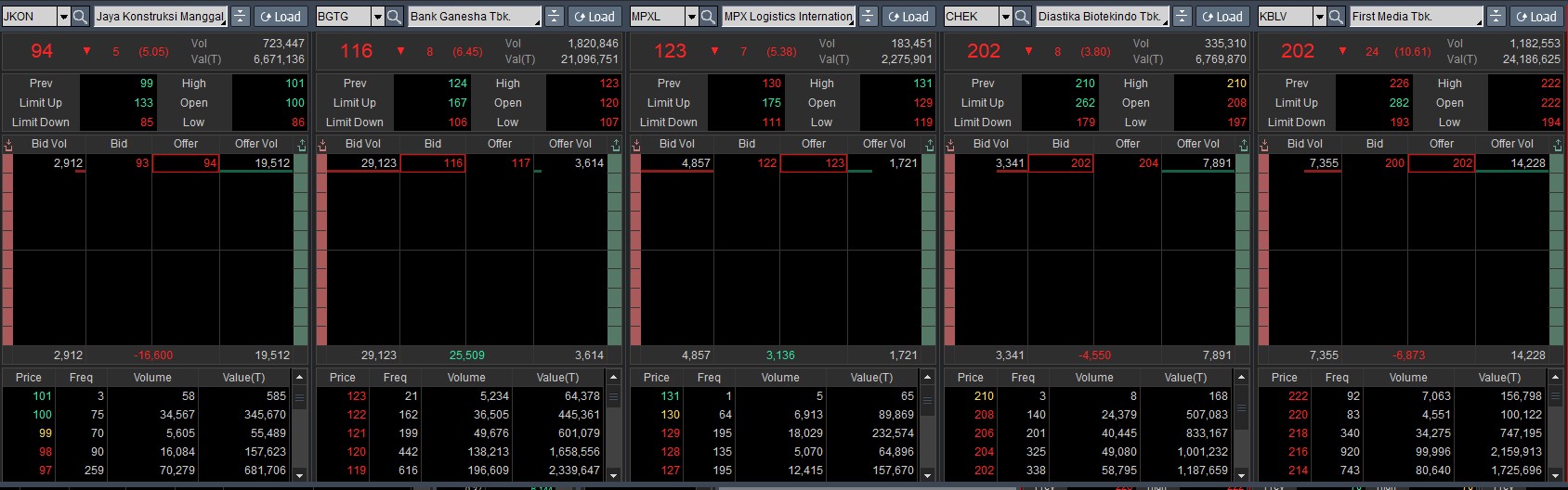Click price 122 row in BGTG trade table
1568x490 pixels.
[x=461, y=415]
